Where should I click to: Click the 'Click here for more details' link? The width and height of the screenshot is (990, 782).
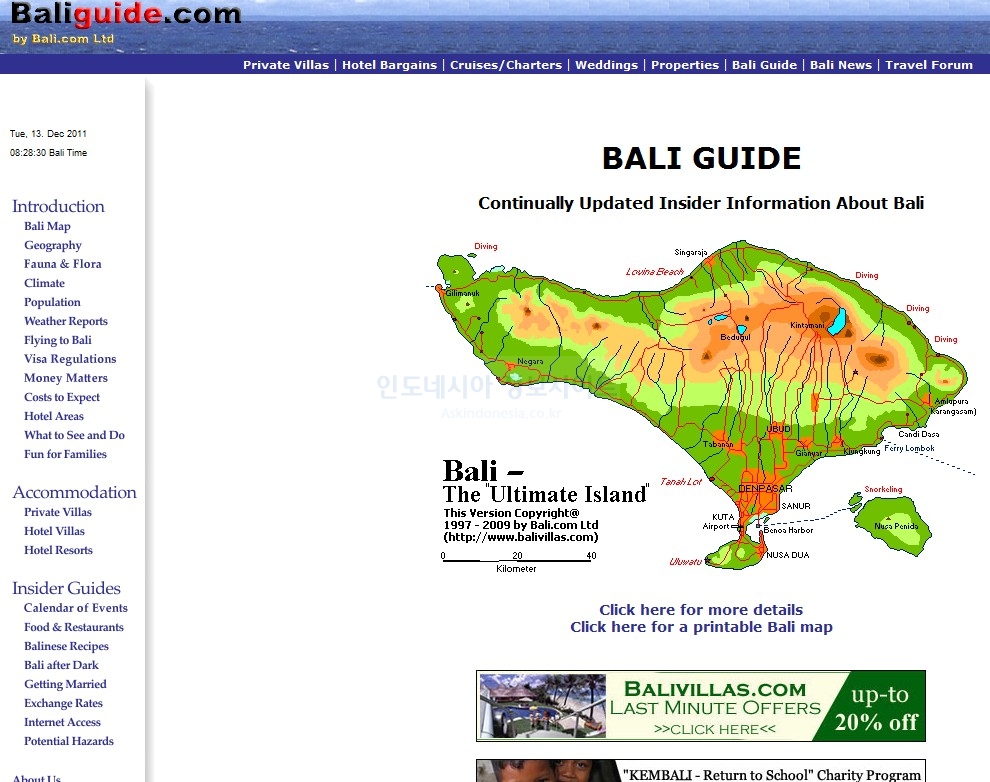(x=701, y=610)
